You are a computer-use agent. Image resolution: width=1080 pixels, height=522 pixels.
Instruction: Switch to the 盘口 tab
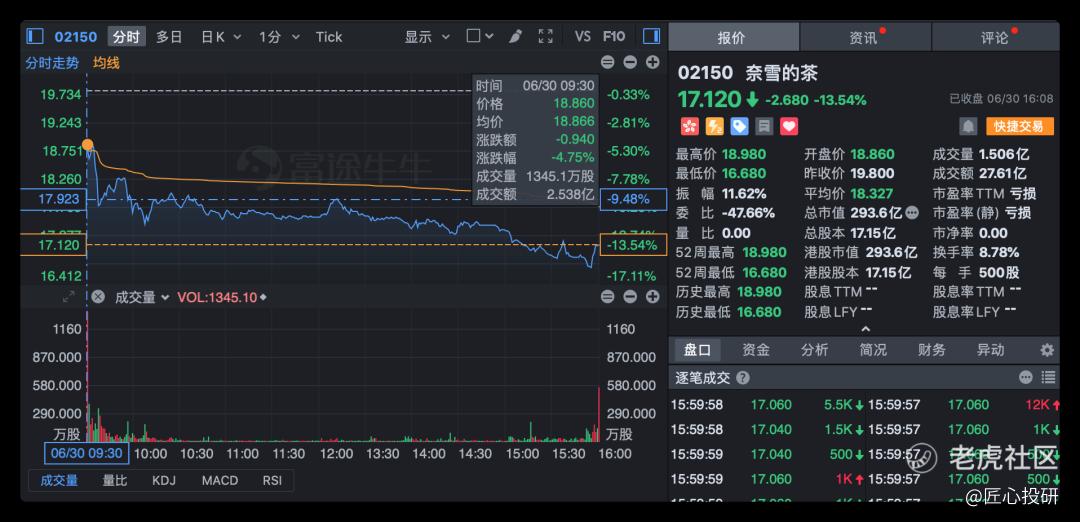tap(697, 350)
